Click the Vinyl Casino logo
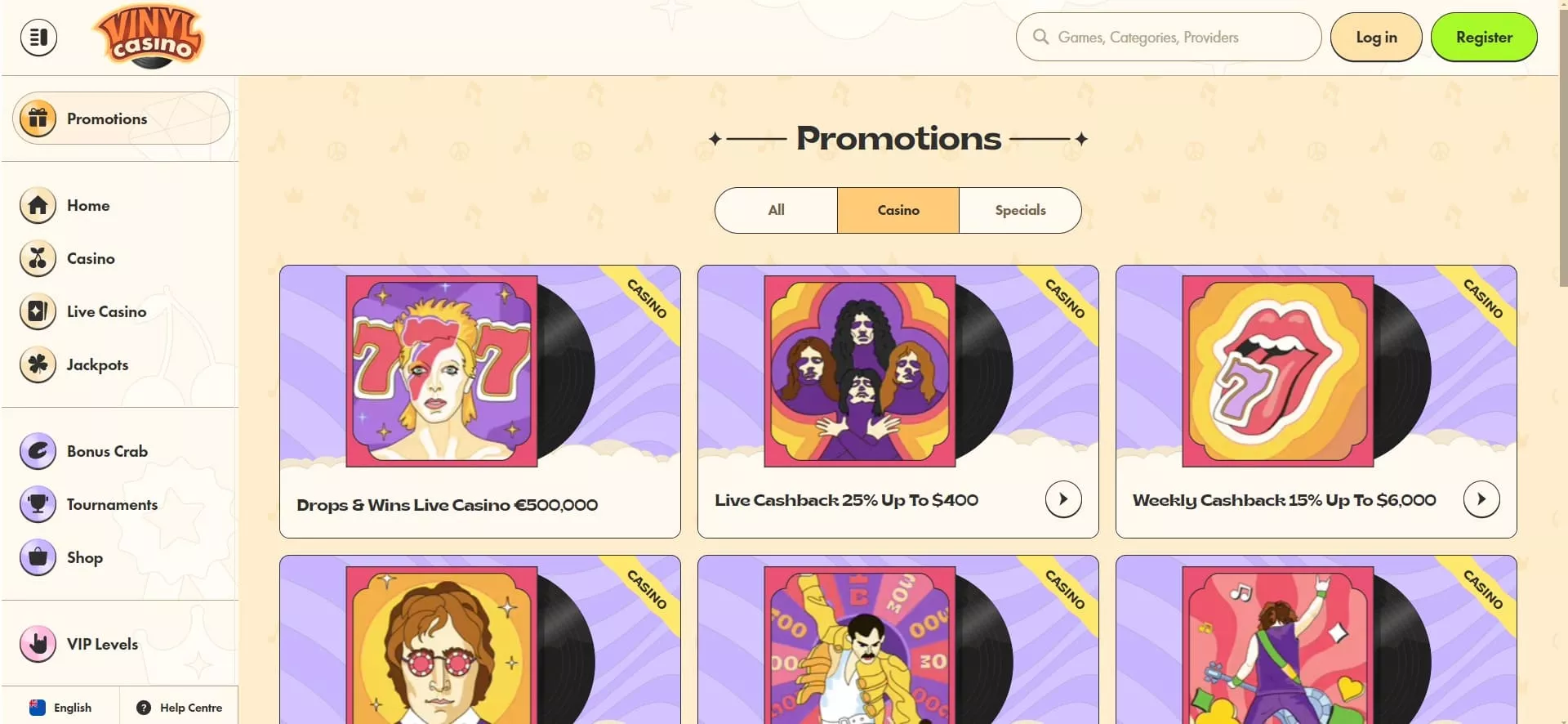Viewport: 1568px width, 724px height. pos(149,37)
